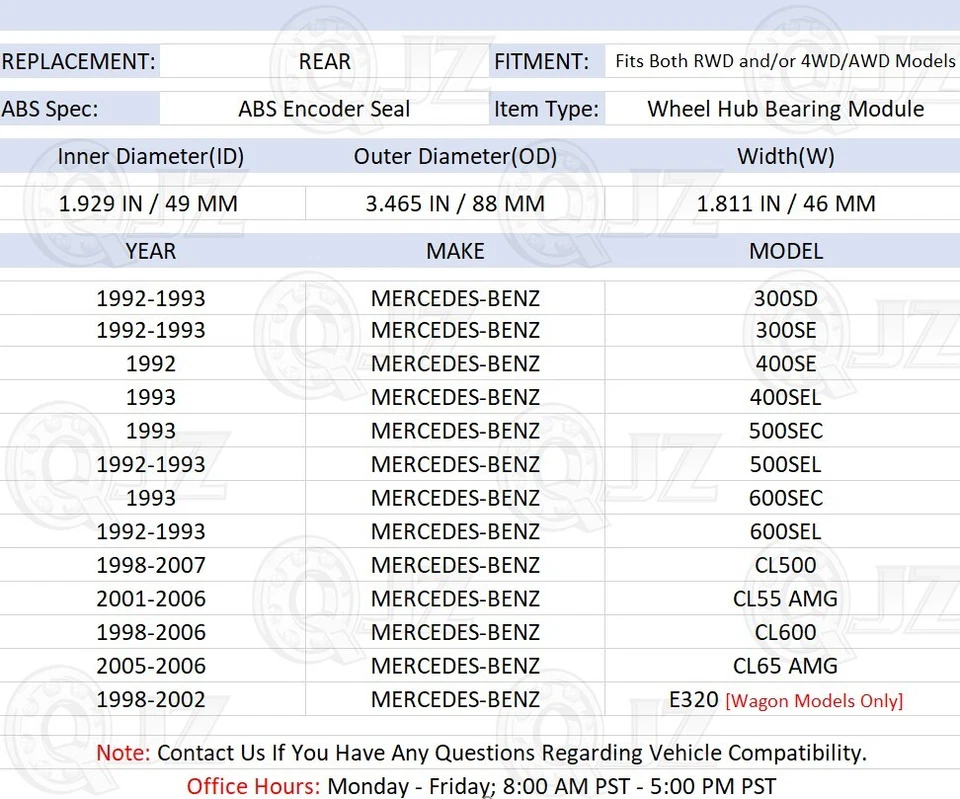The image size is (960, 799).
Task: Select the CL65 AMG model cell
Action: tap(786, 665)
